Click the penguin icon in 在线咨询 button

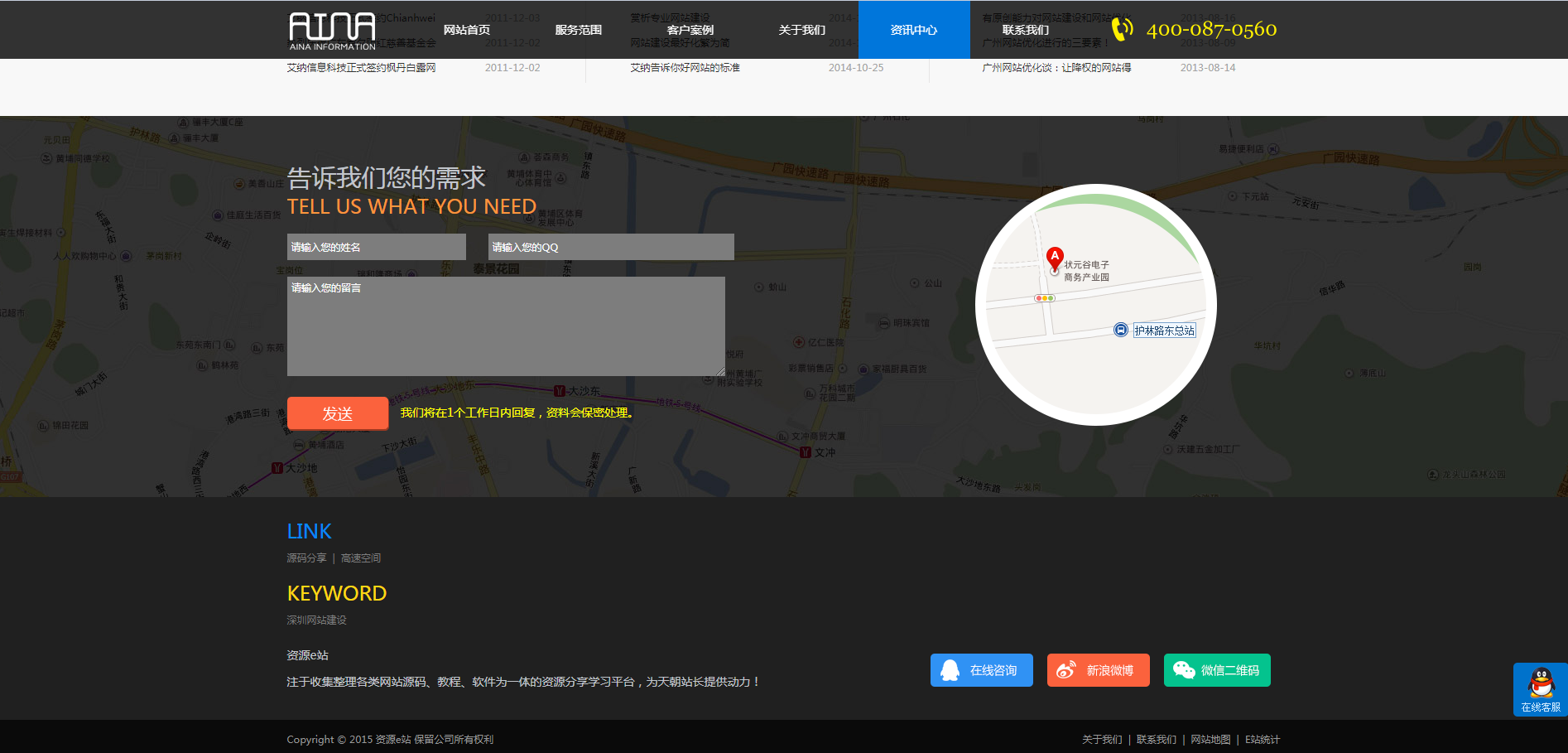click(x=950, y=670)
